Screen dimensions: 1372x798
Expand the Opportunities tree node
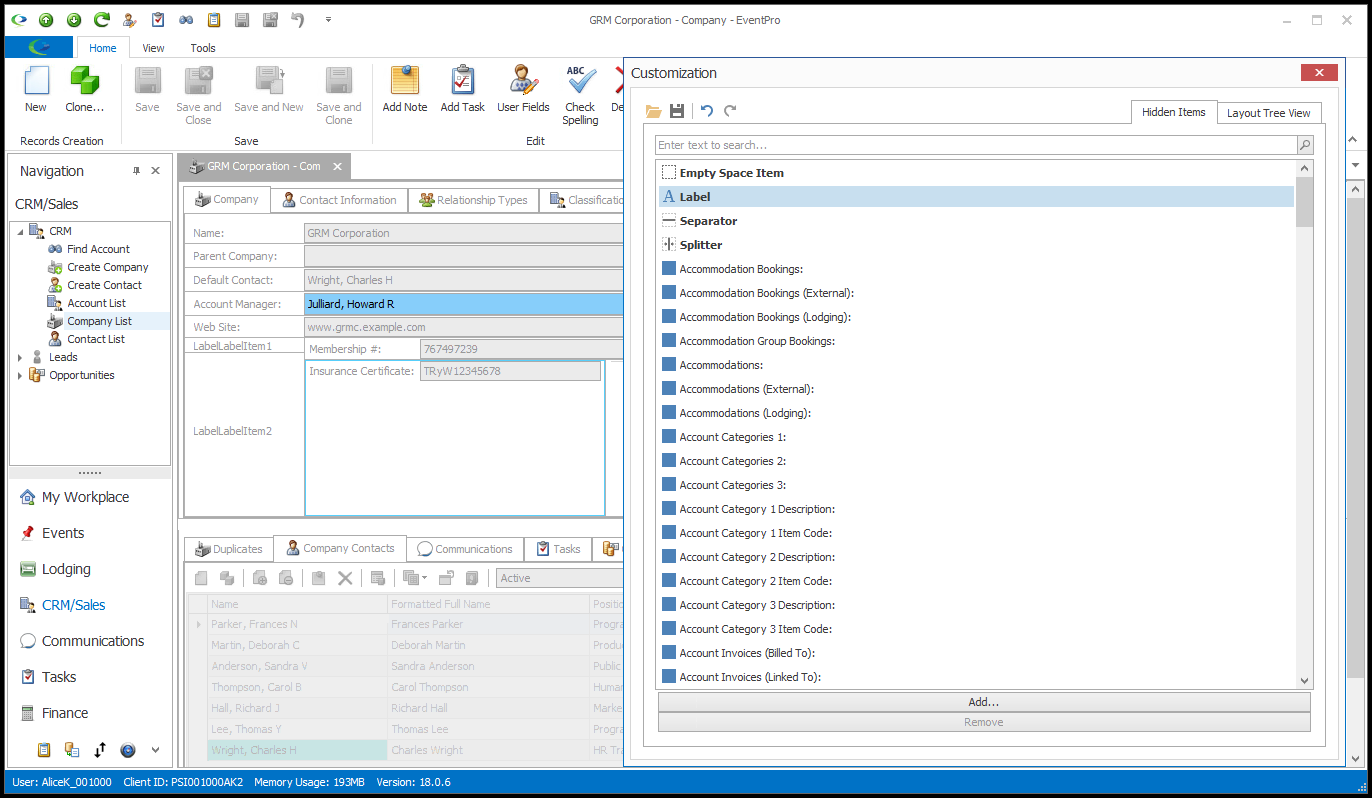pos(20,375)
